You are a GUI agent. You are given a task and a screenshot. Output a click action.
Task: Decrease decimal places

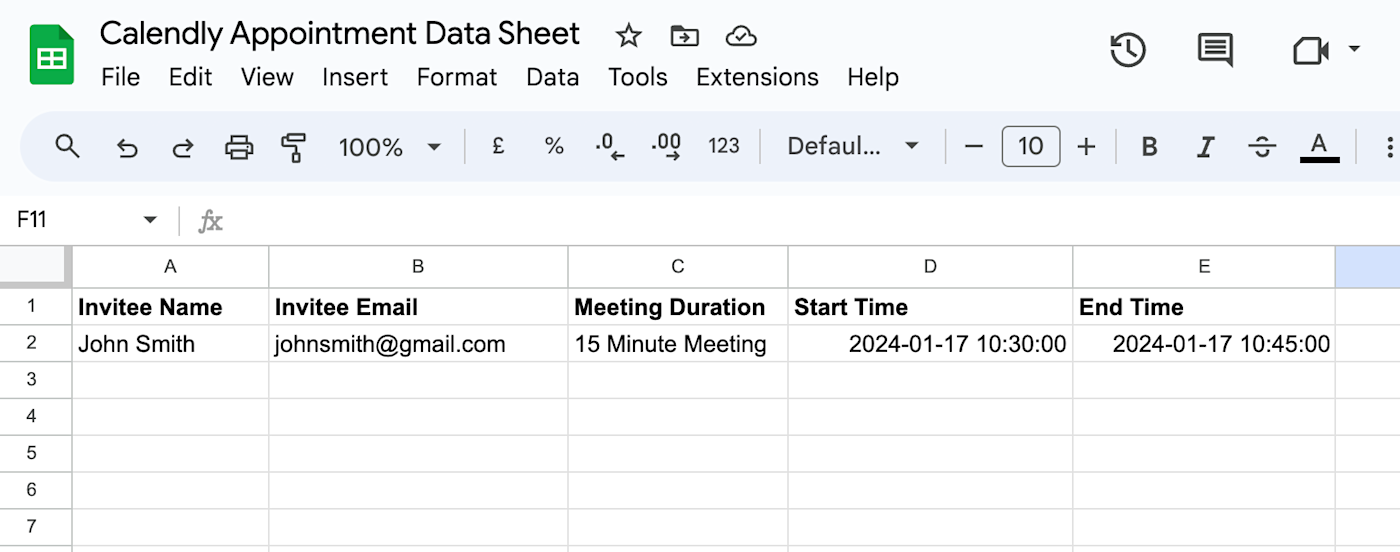(609, 147)
